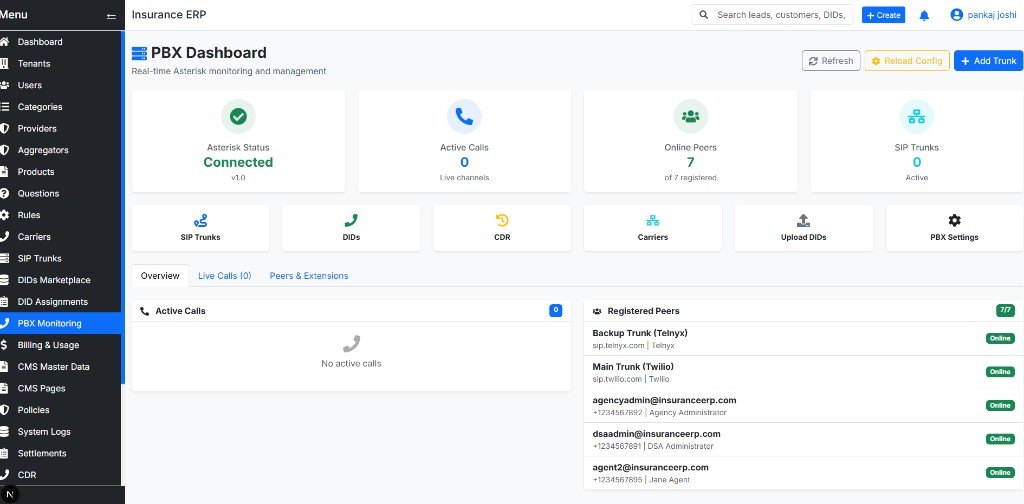The image size is (1024, 504).
Task: Collapse the sidebar menu toggle
Action: [111, 16]
